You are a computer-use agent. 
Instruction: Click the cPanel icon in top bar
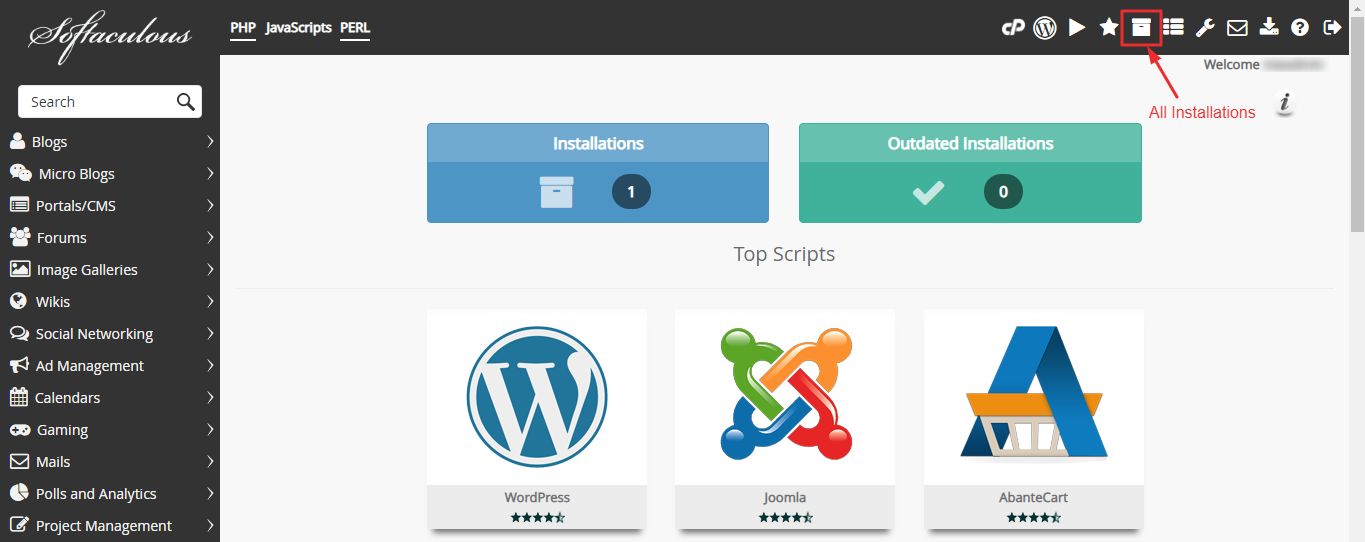pyautogui.click(x=1013, y=28)
